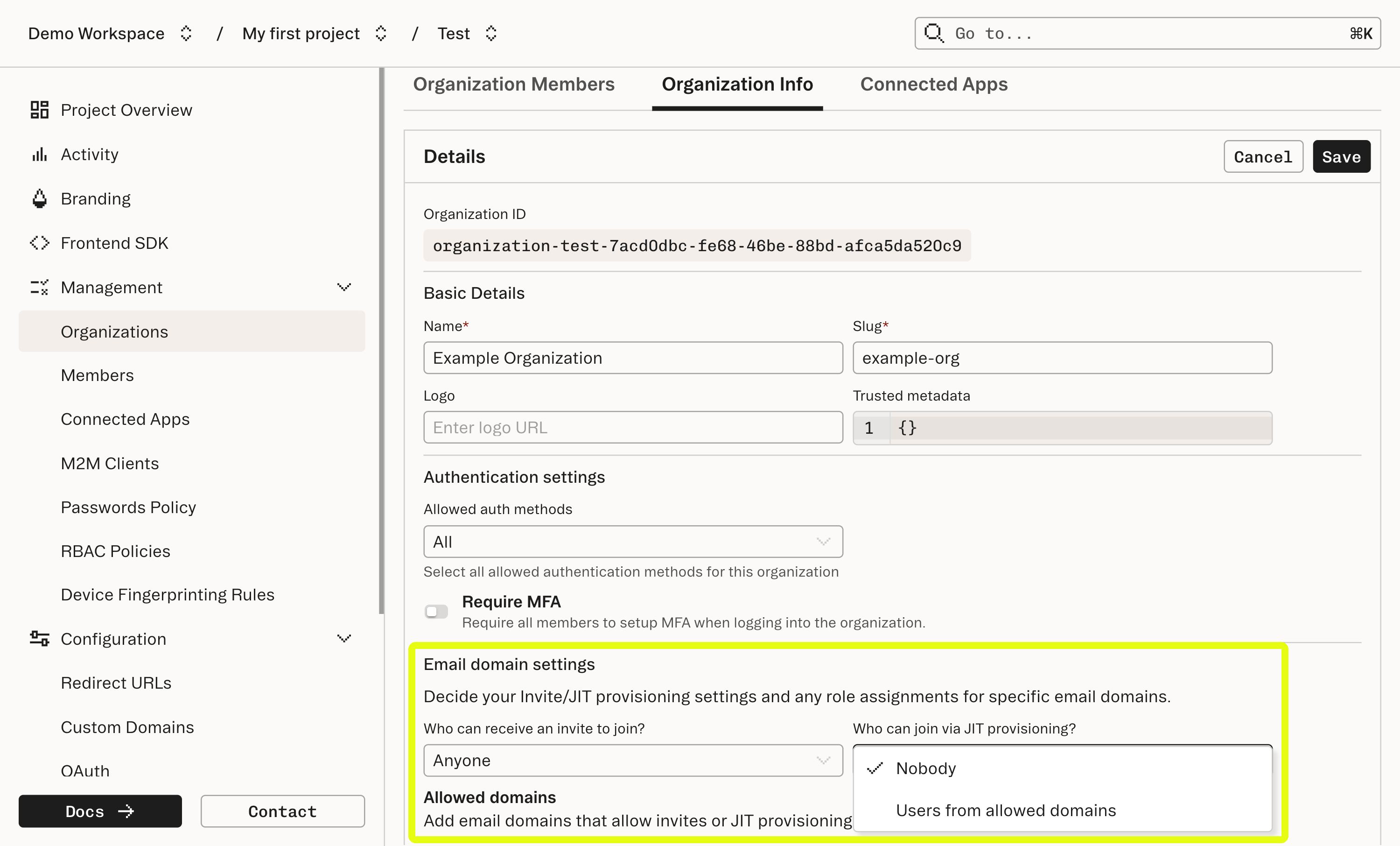Click the Contact button
1400x846 pixels.
tap(282, 811)
